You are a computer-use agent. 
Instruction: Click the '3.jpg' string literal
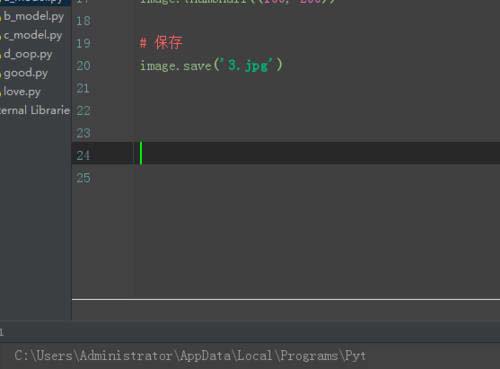tap(247, 65)
